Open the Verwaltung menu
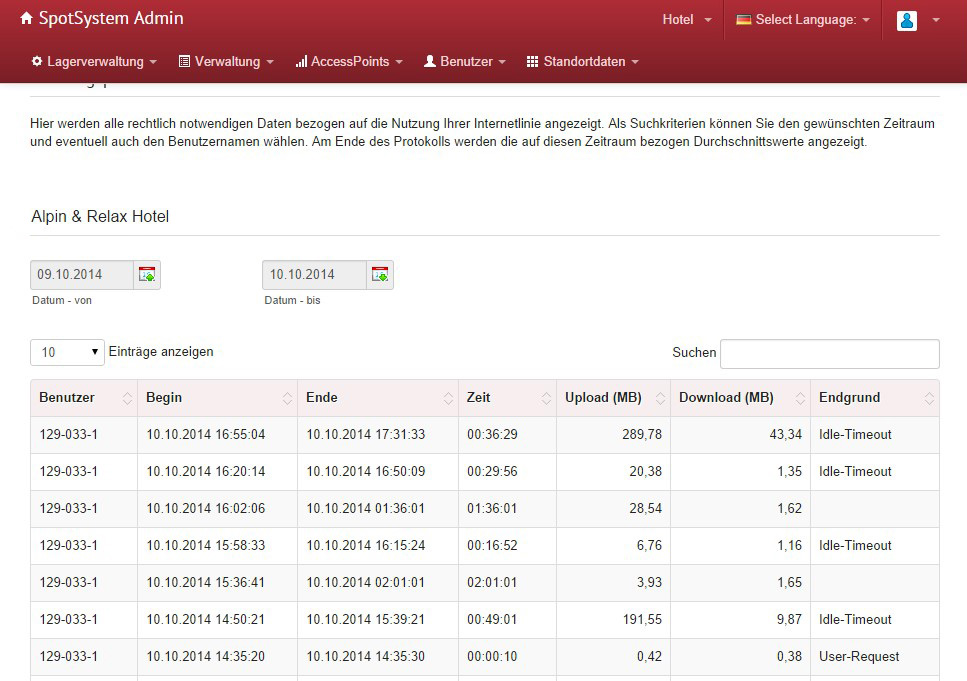The width and height of the screenshot is (967, 681). [226, 61]
